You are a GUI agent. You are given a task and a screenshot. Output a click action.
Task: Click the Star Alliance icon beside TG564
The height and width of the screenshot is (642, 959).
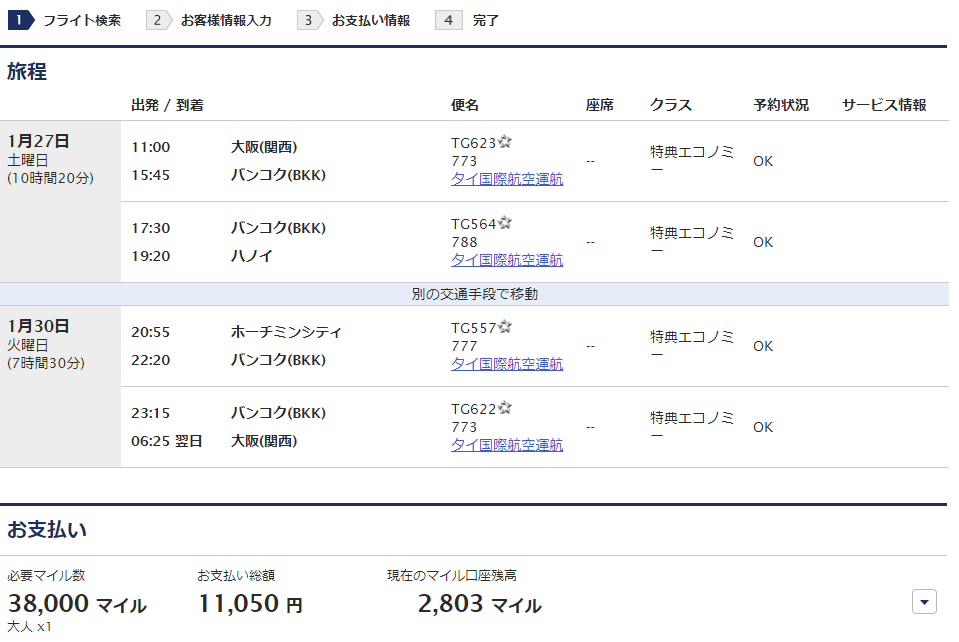tap(505, 223)
